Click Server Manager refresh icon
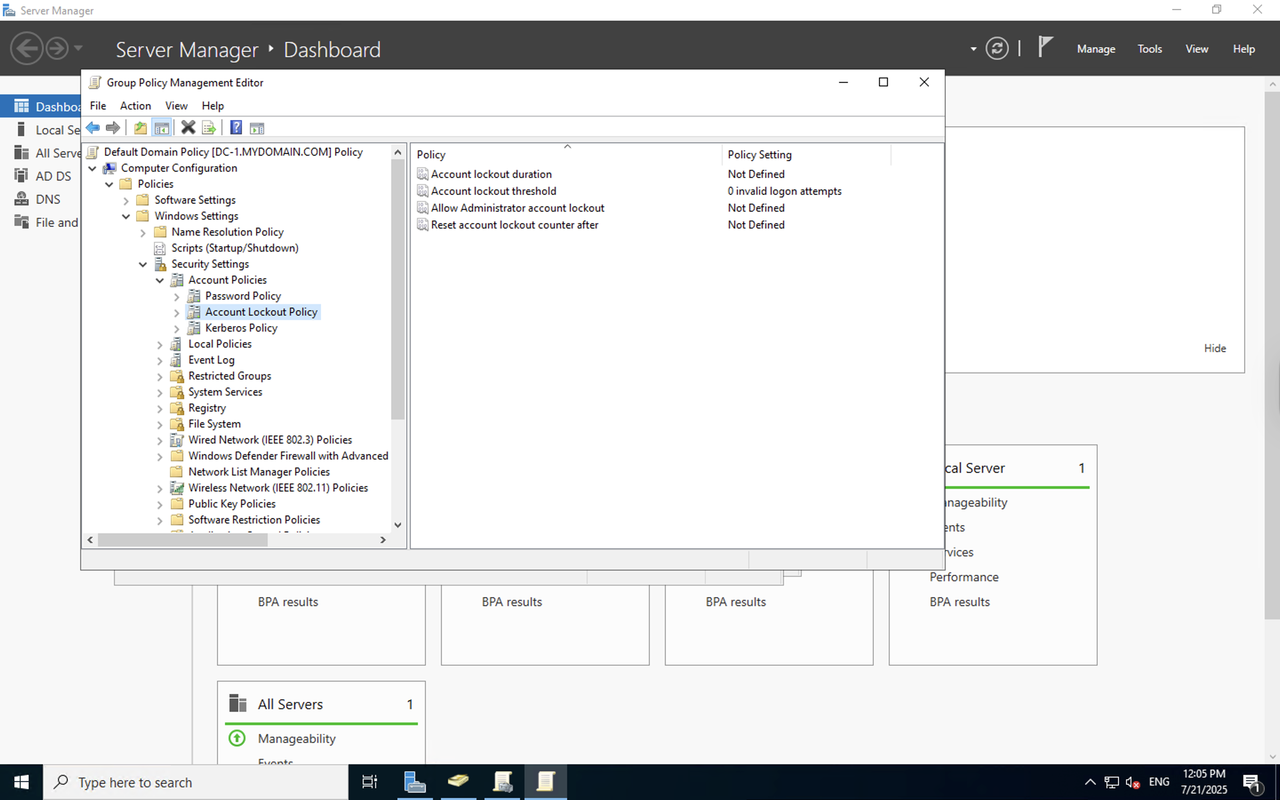1280x800 pixels. tap(997, 48)
